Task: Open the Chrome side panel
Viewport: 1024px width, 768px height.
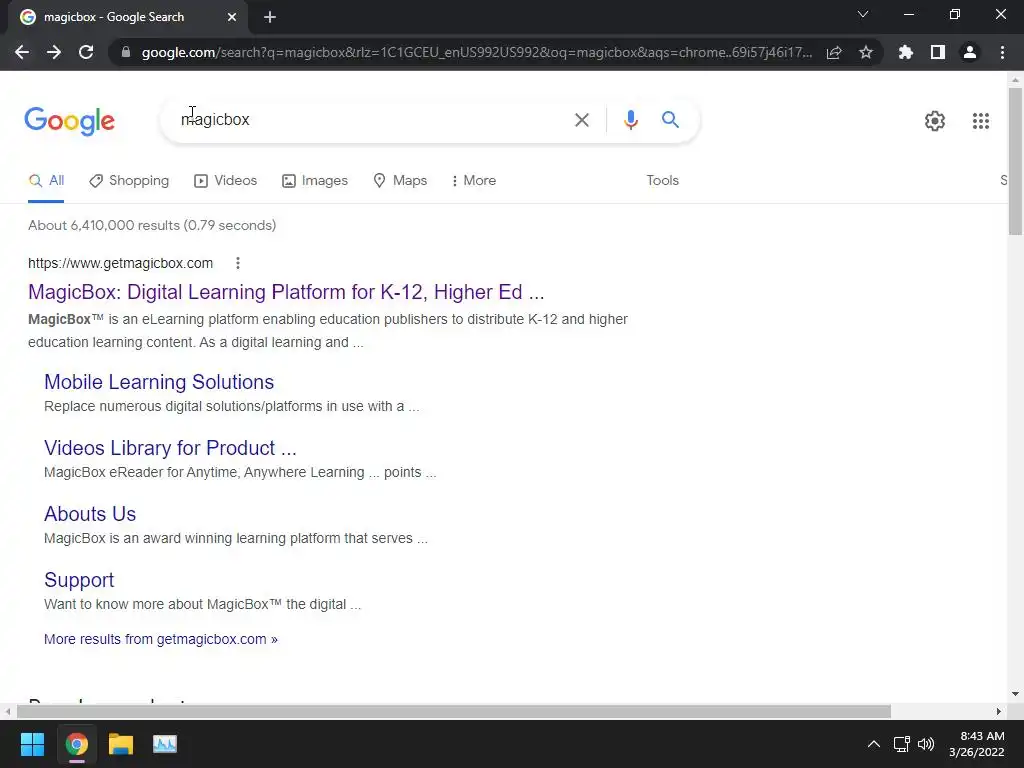Action: click(x=938, y=52)
